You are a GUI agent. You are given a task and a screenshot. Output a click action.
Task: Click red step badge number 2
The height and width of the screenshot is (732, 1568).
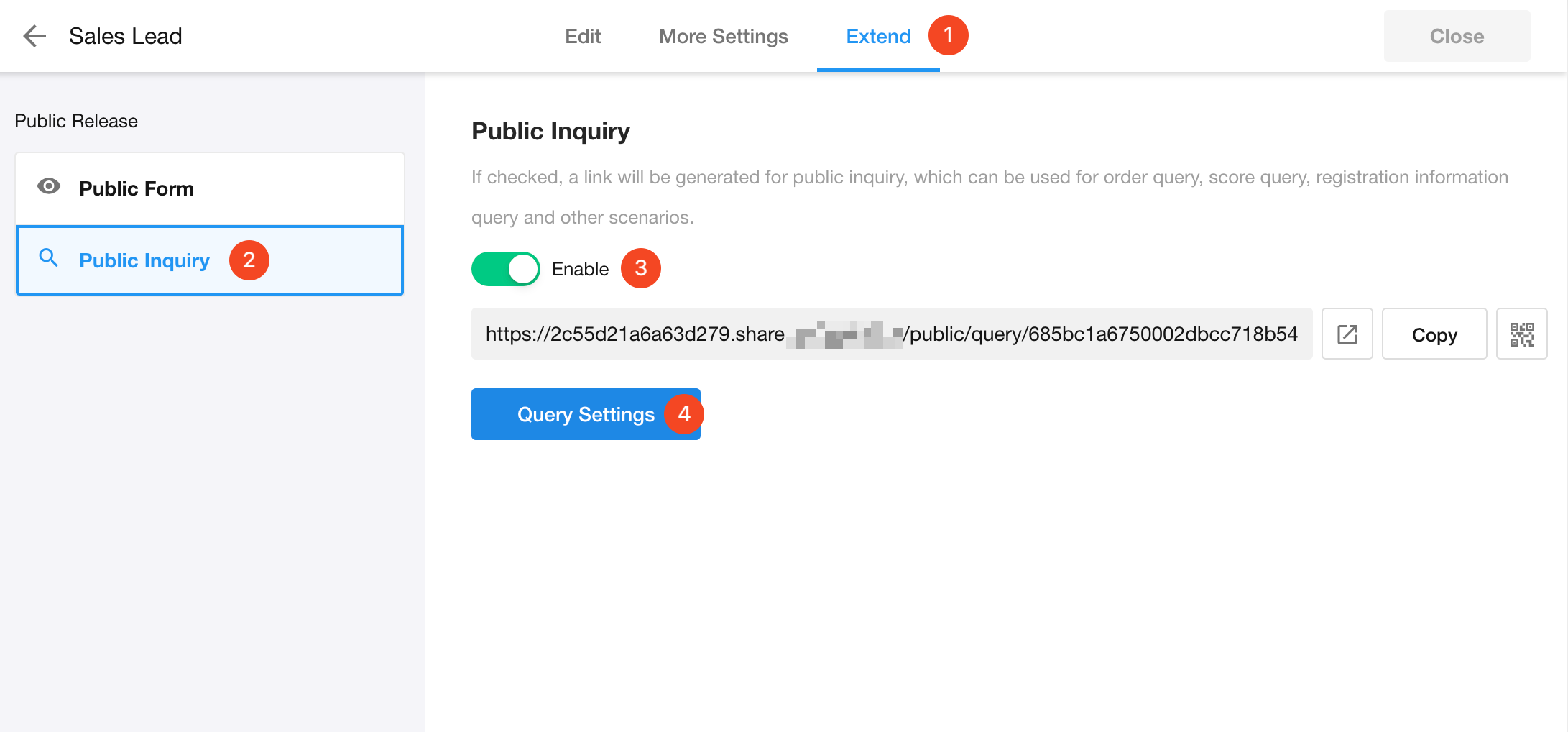[x=249, y=260]
